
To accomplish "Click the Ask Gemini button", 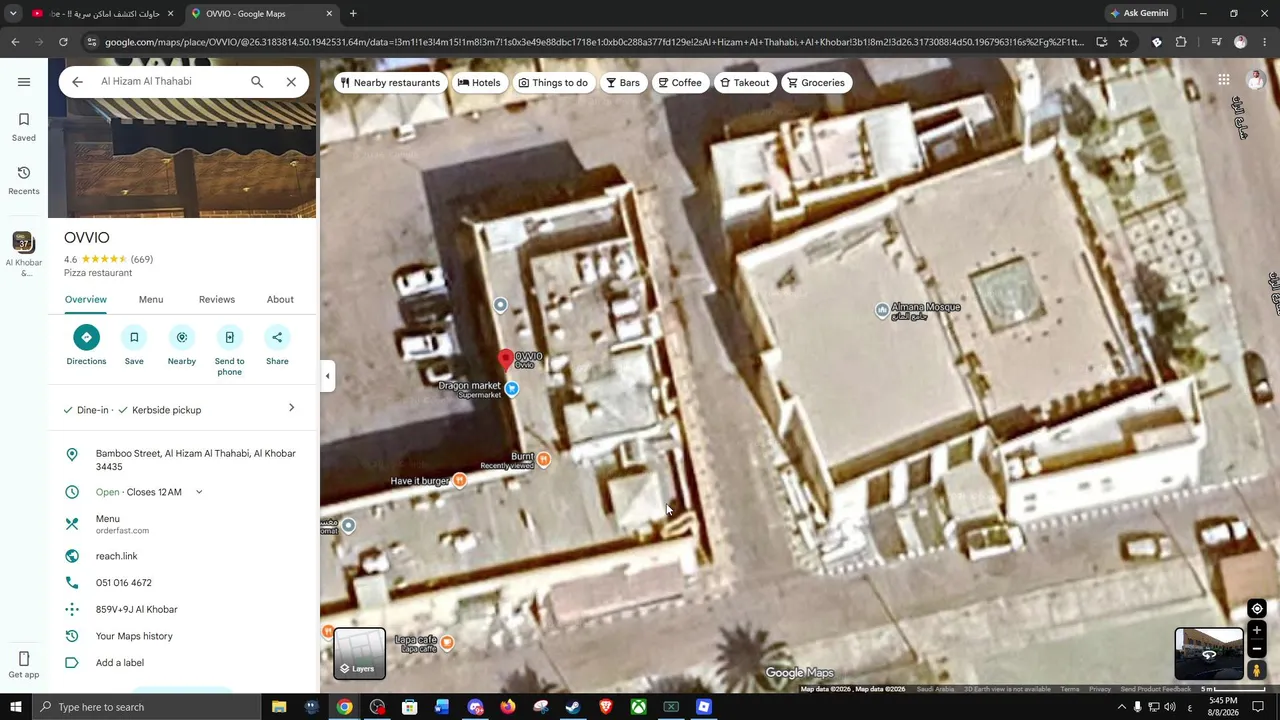I will (1138, 14).
